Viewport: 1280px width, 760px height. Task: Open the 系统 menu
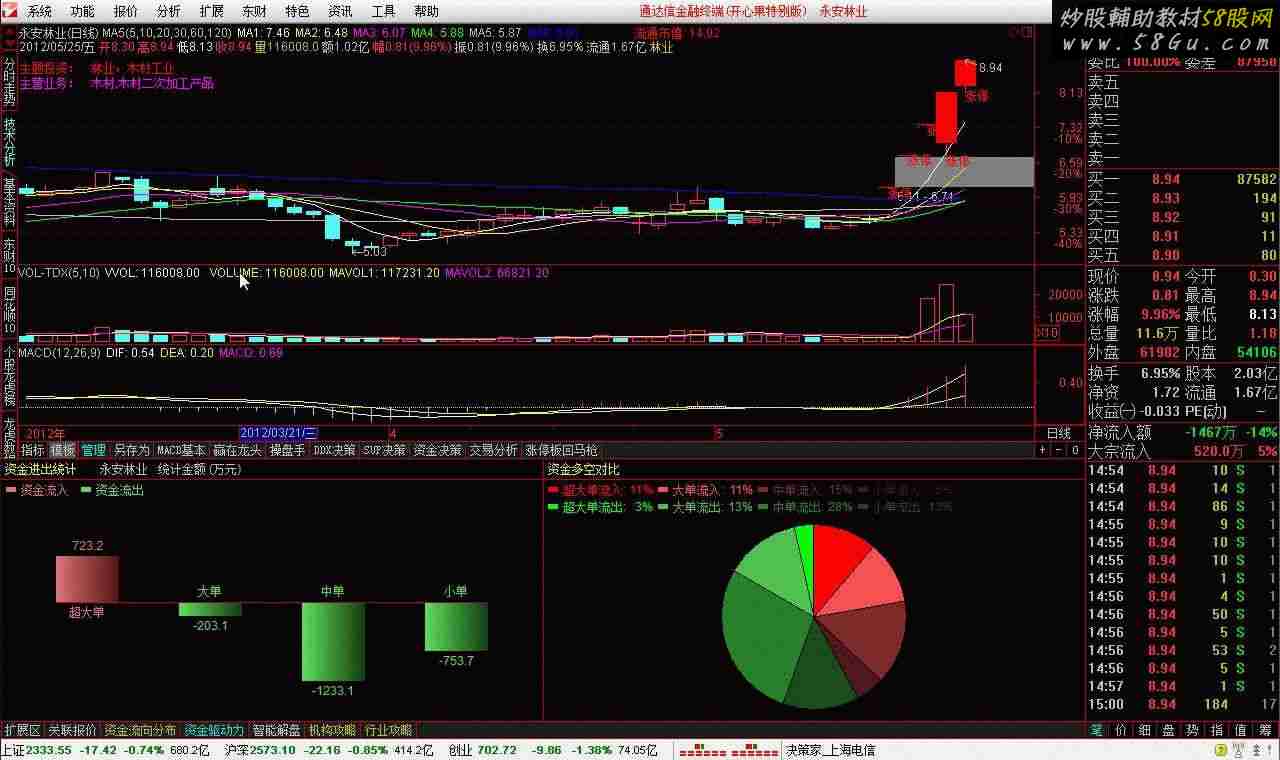pos(39,11)
